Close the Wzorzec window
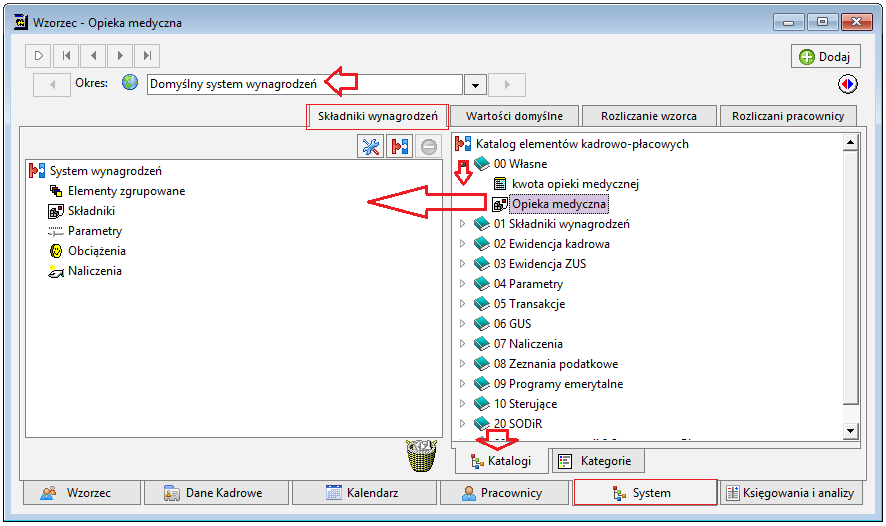886x526 pixels. tap(856, 22)
